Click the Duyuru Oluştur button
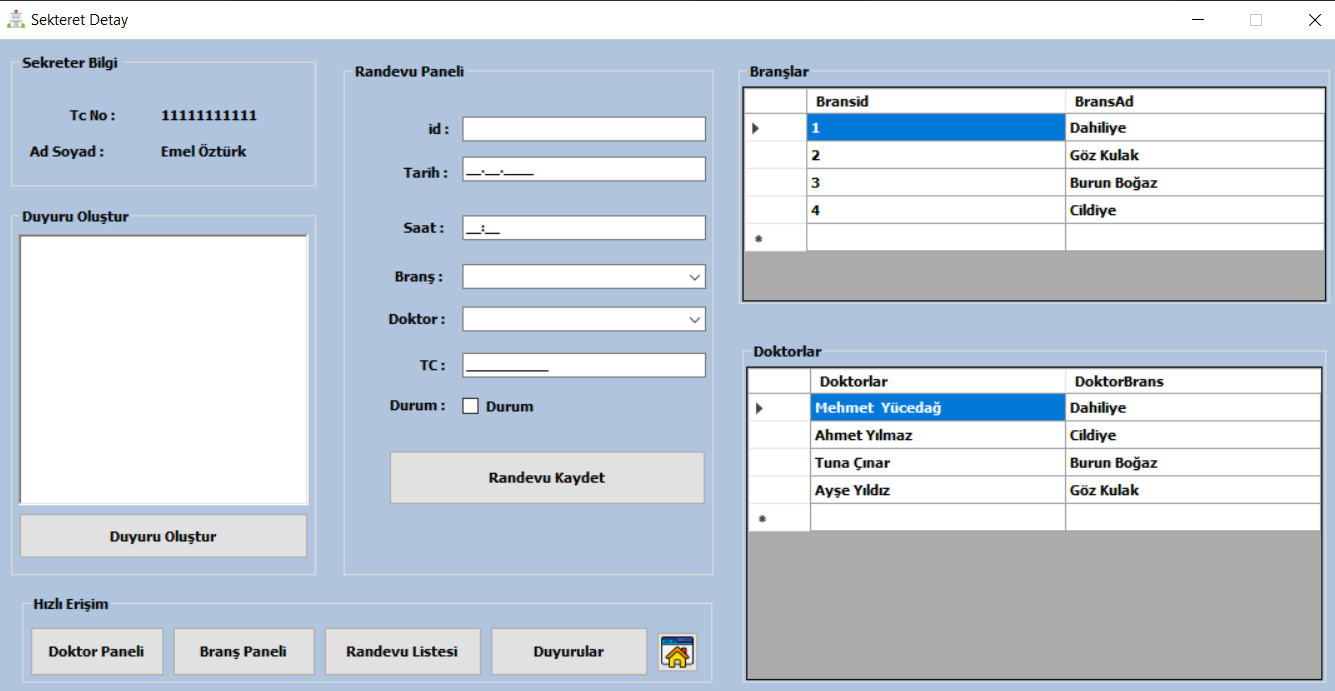The image size is (1335, 691). pyautogui.click(x=163, y=535)
